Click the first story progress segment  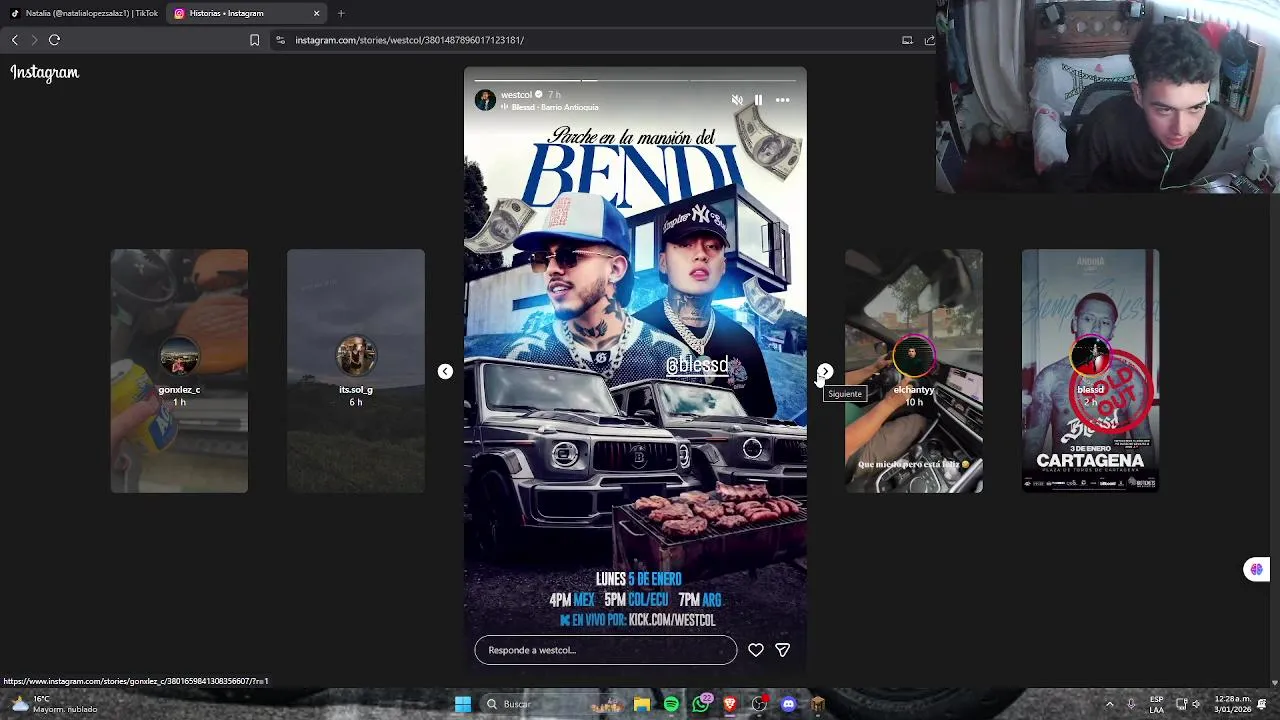pos(527,80)
